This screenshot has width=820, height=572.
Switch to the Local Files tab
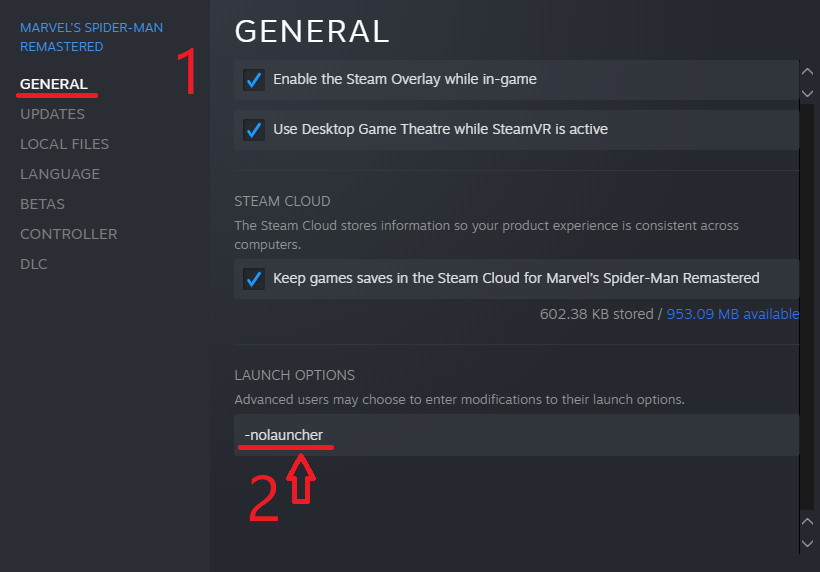tap(64, 144)
